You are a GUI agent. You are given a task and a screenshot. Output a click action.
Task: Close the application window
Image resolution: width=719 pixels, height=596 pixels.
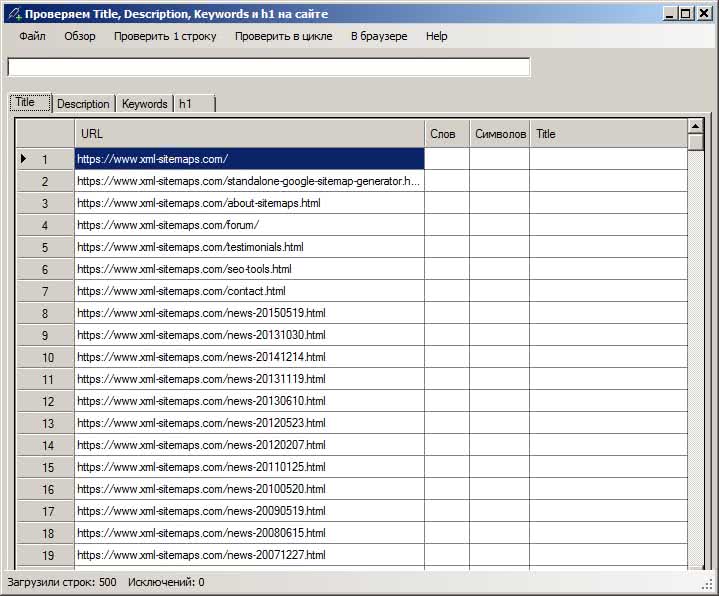[x=704, y=14]
